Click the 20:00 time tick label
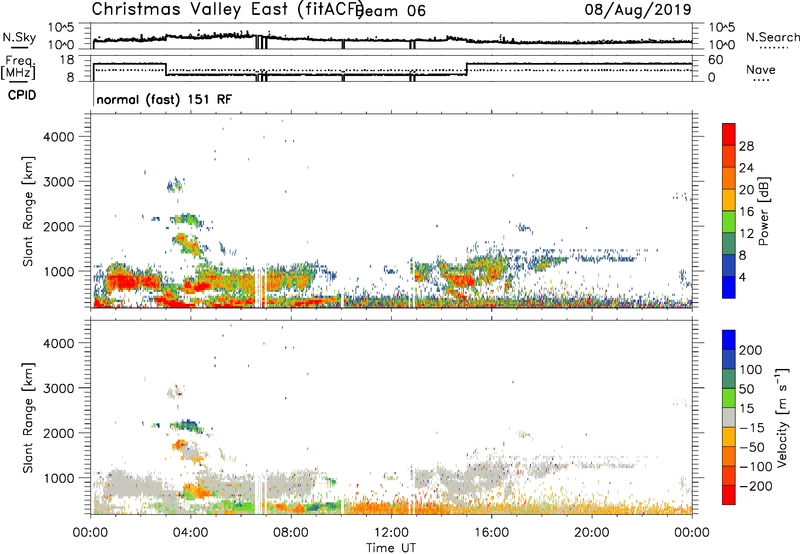This screenshot has height=554, width=800. (591, 533)
